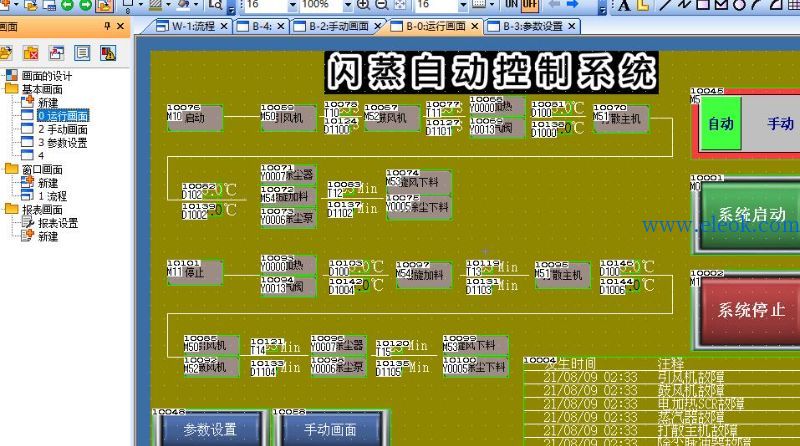800x446 pixels.
Task: Click the blue 手动画面 button on canvas
Action: pos(331,430)
